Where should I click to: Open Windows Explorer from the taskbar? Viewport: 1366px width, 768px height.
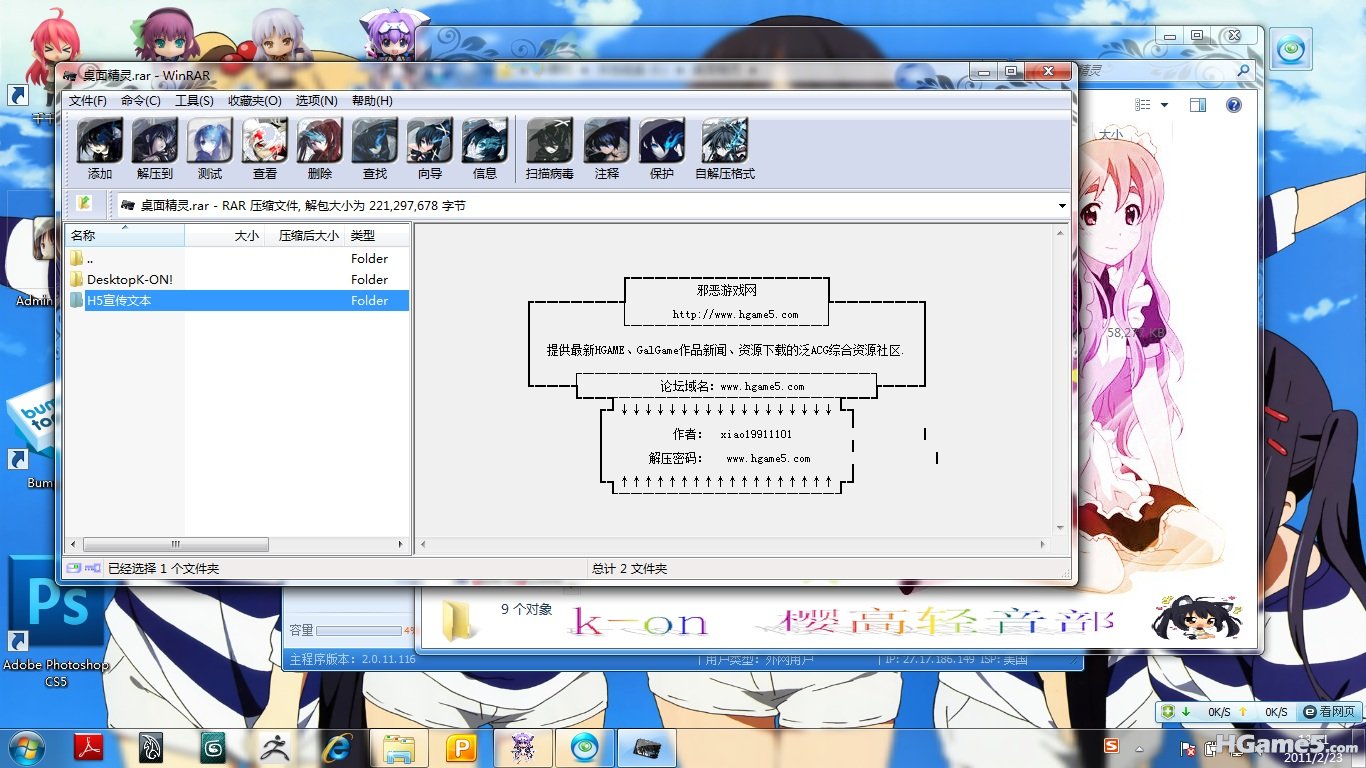[400, 748]
